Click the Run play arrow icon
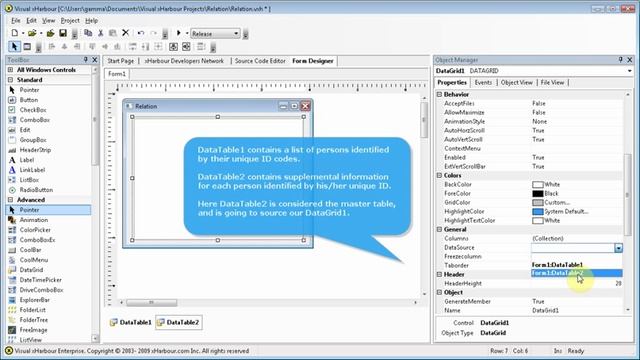The image size is (640, 360). pyautogui.click(x=179, y=33)
